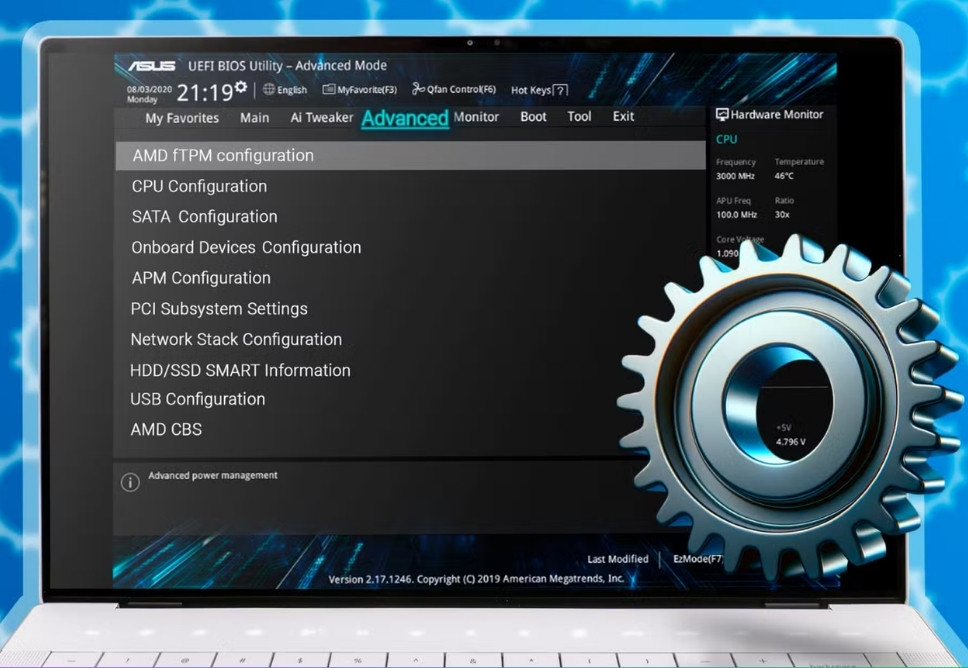The image size is (968, 668).
Task: Click the info icon beside the help text
Action: point(130,482)
